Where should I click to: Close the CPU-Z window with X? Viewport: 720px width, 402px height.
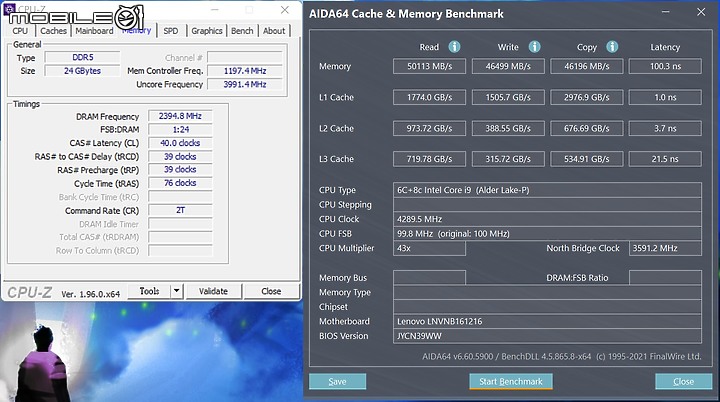[285, 10]
